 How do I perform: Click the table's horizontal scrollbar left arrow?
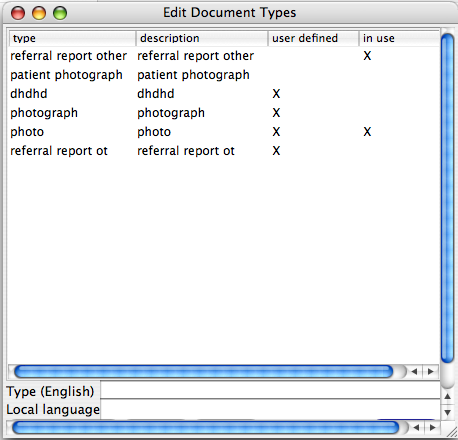[x=414, y=371]
